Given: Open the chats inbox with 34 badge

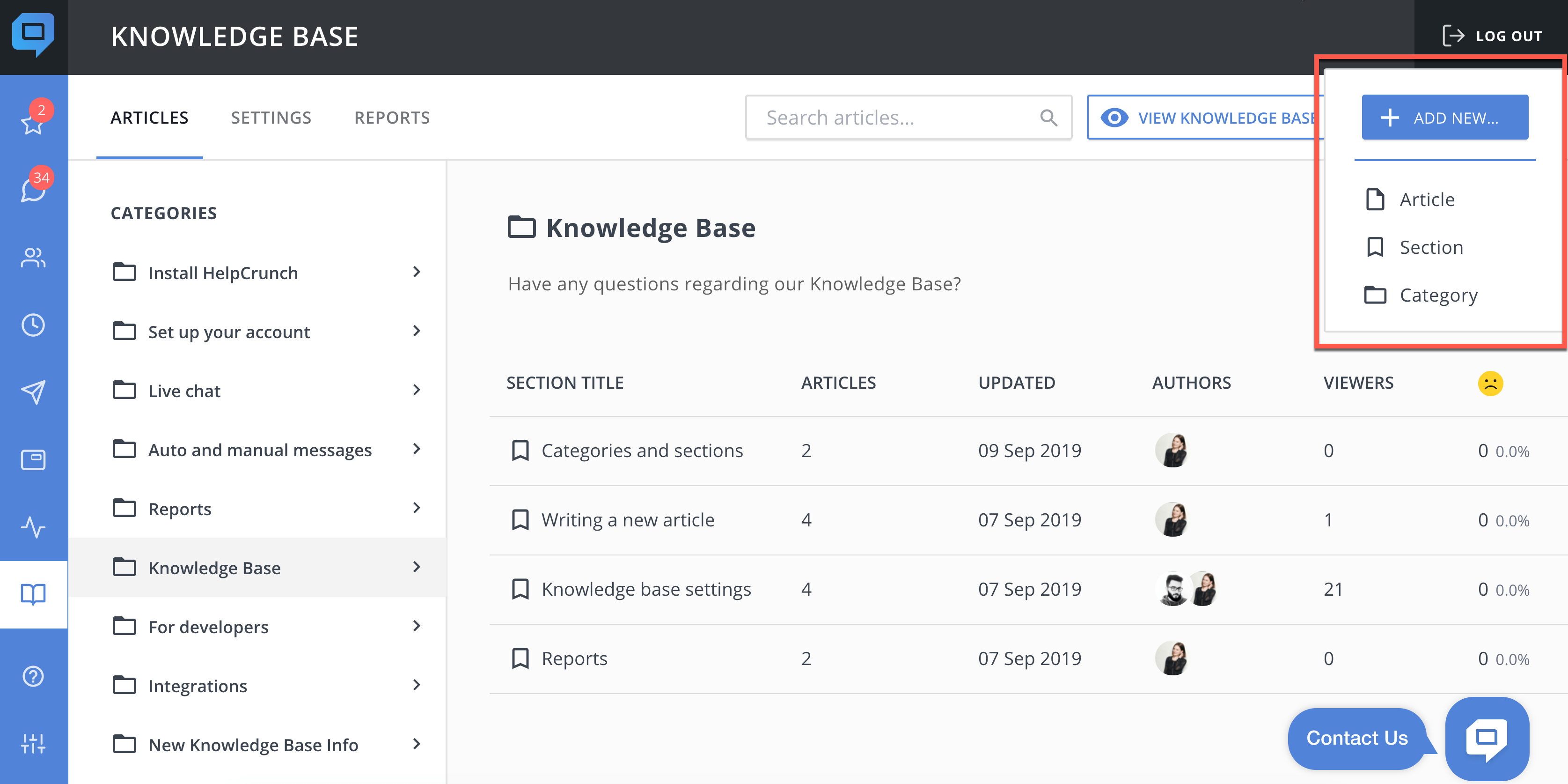Looking at the screenshot, I should [33, 190].
